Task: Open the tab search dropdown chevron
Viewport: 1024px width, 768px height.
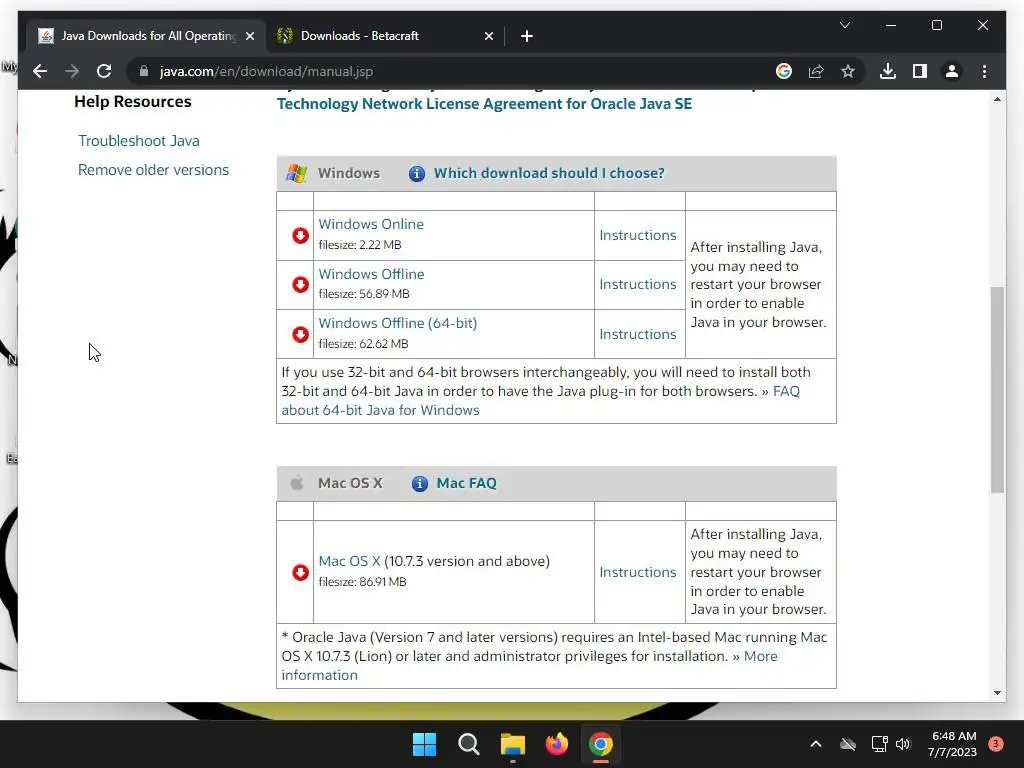Action: [x=844, y=25]
